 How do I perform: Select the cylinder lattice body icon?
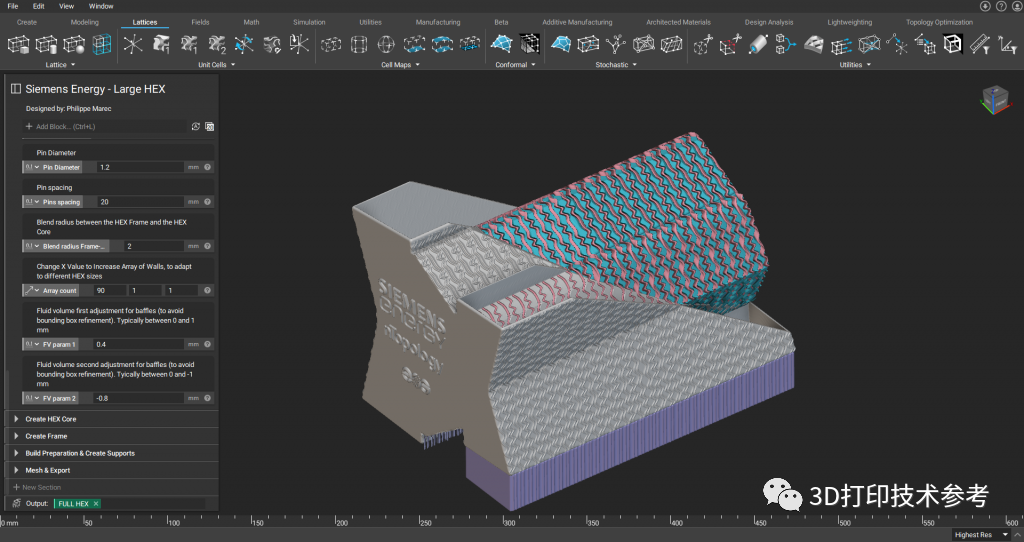coord(46,44)
